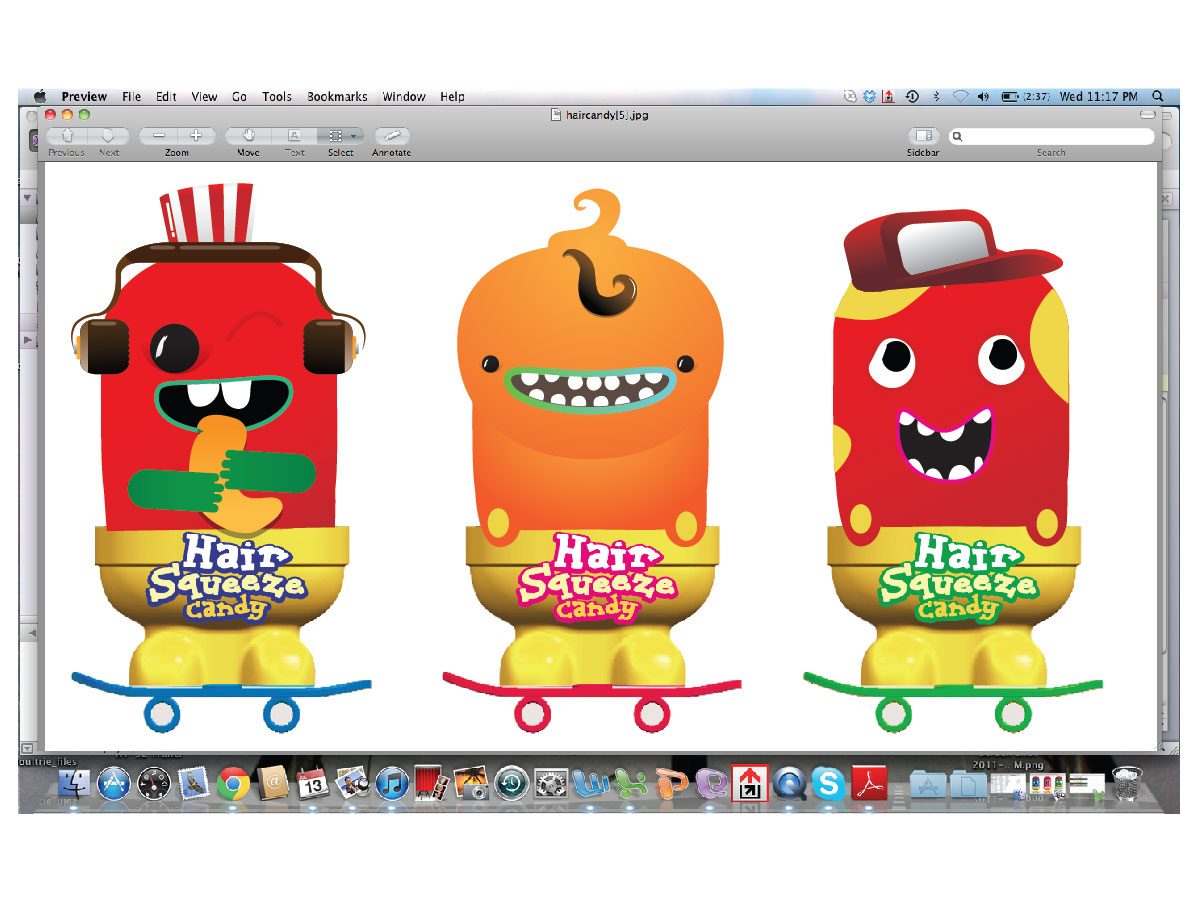Open the volume control in menu bar
The width and height of the screenshot is (1200, 900).
(983, 97)
